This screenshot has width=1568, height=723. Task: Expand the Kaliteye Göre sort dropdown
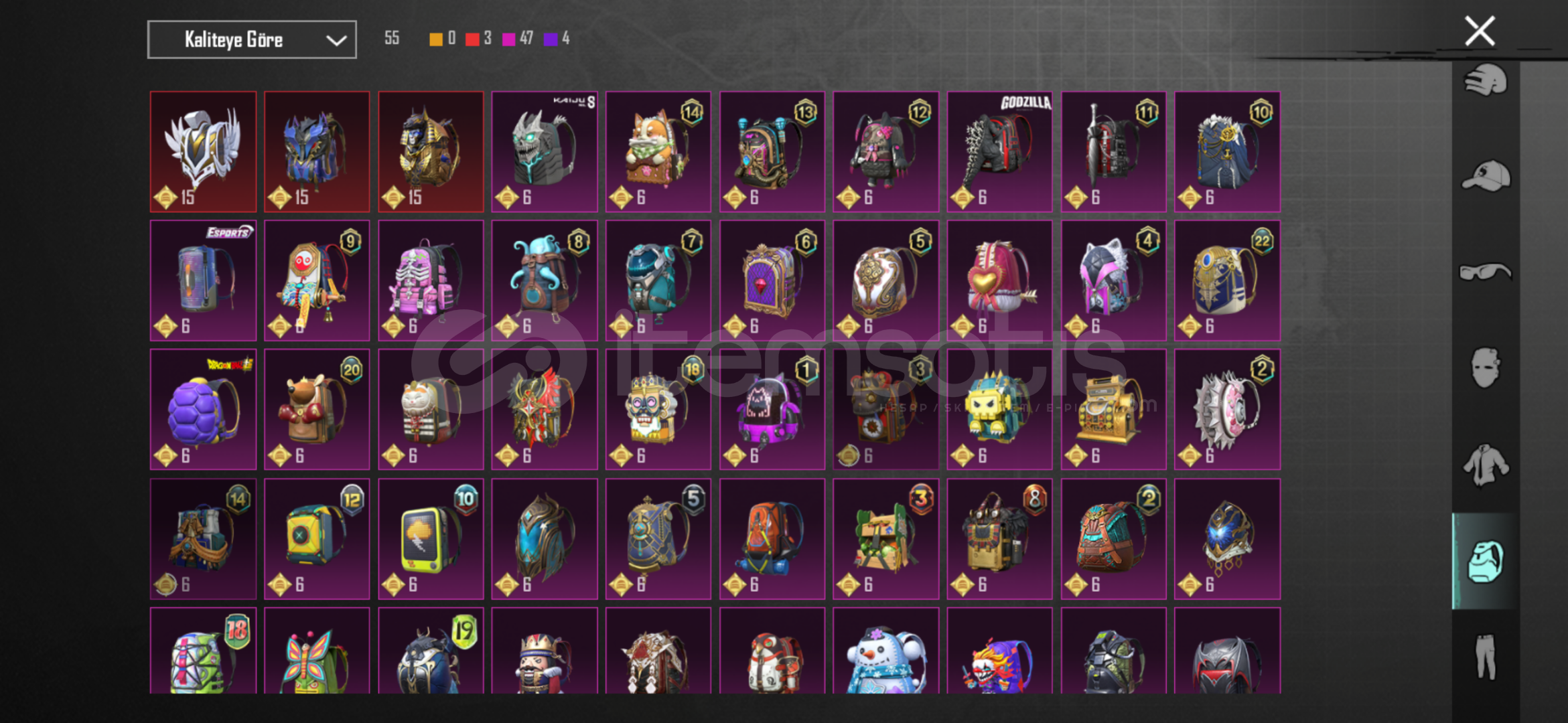pos(252,39)
